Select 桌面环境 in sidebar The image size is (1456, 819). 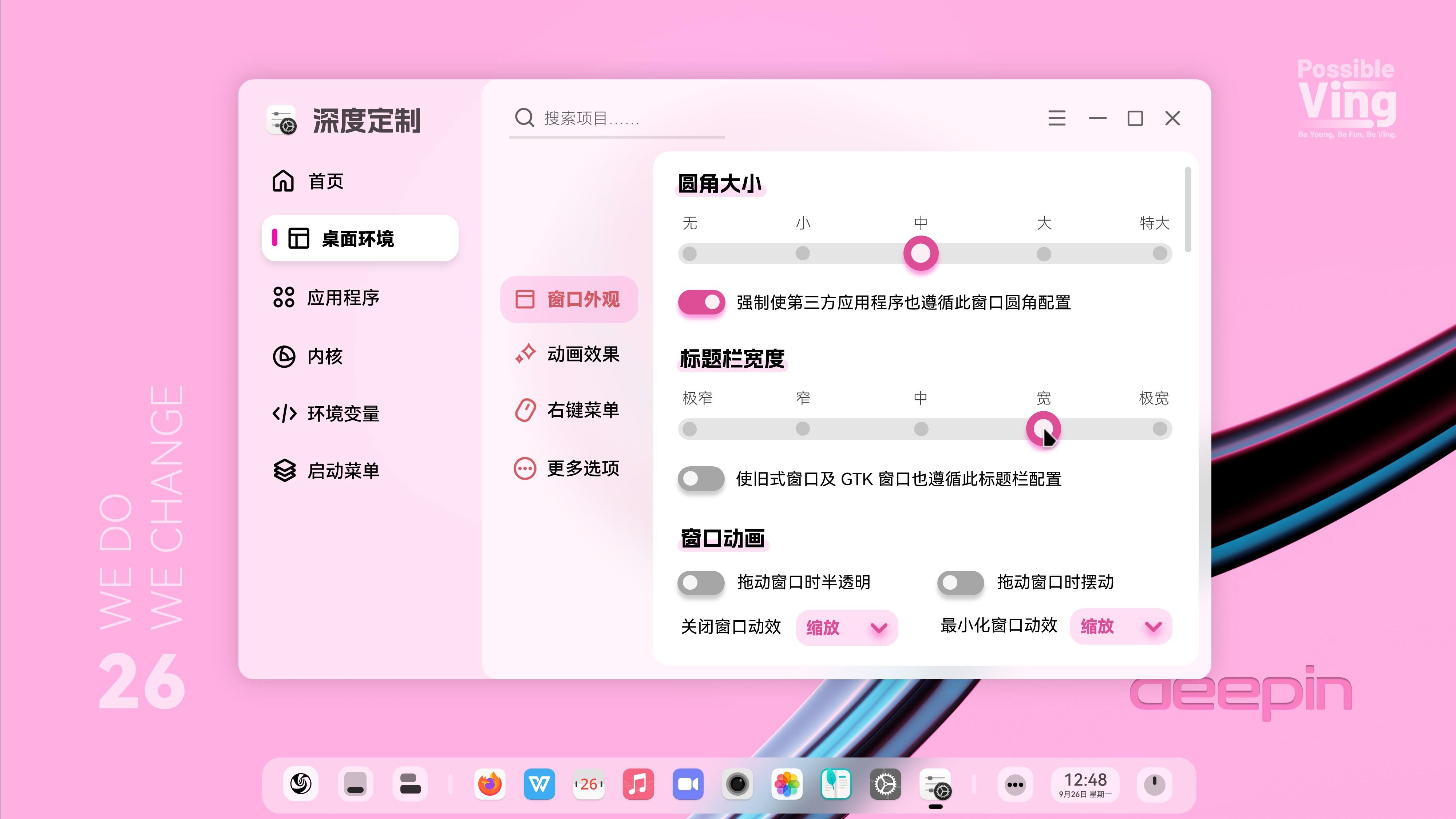click(x=360, y=238)
